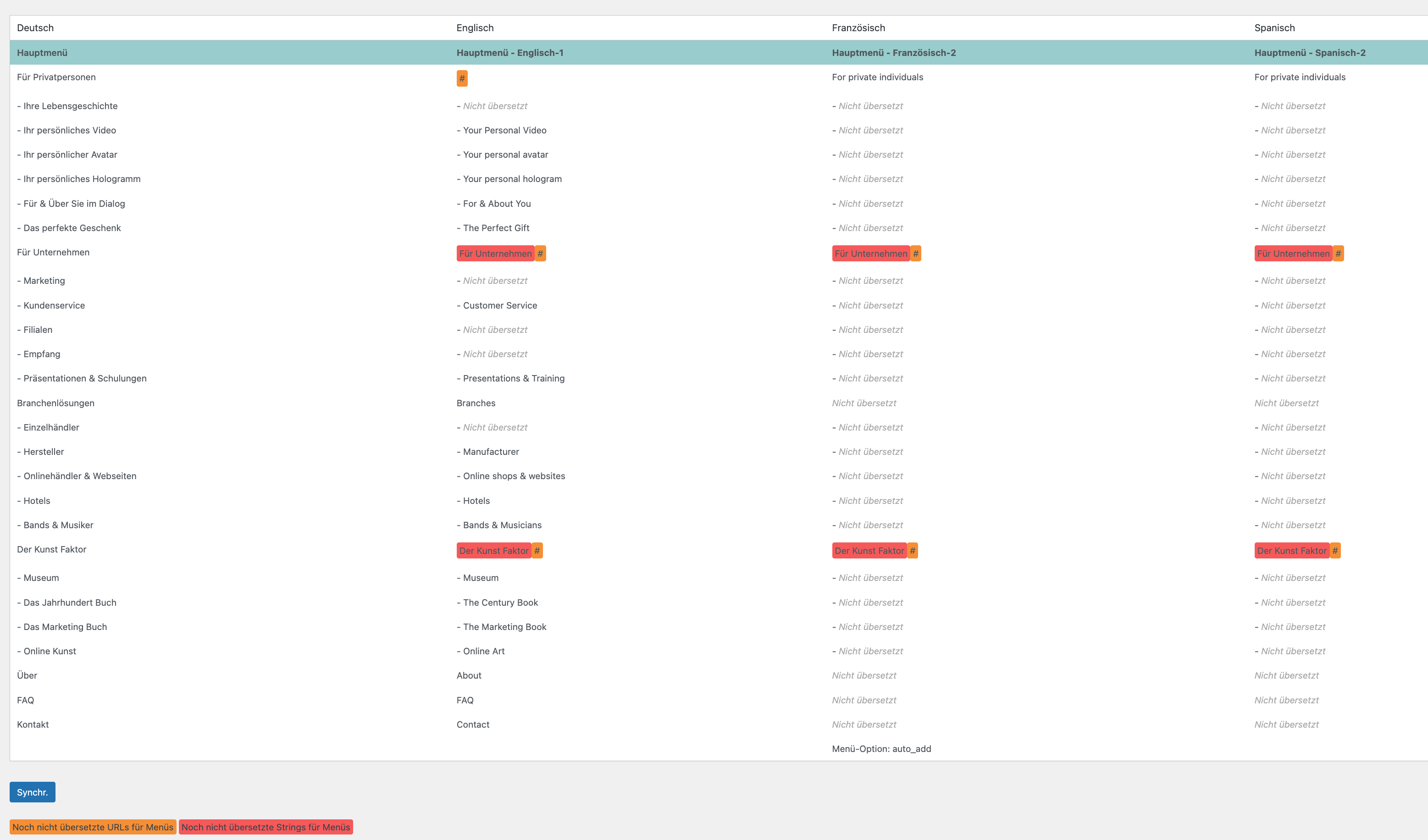Click '- Onlinehändler & Webseiten' row

pos(77,476)
